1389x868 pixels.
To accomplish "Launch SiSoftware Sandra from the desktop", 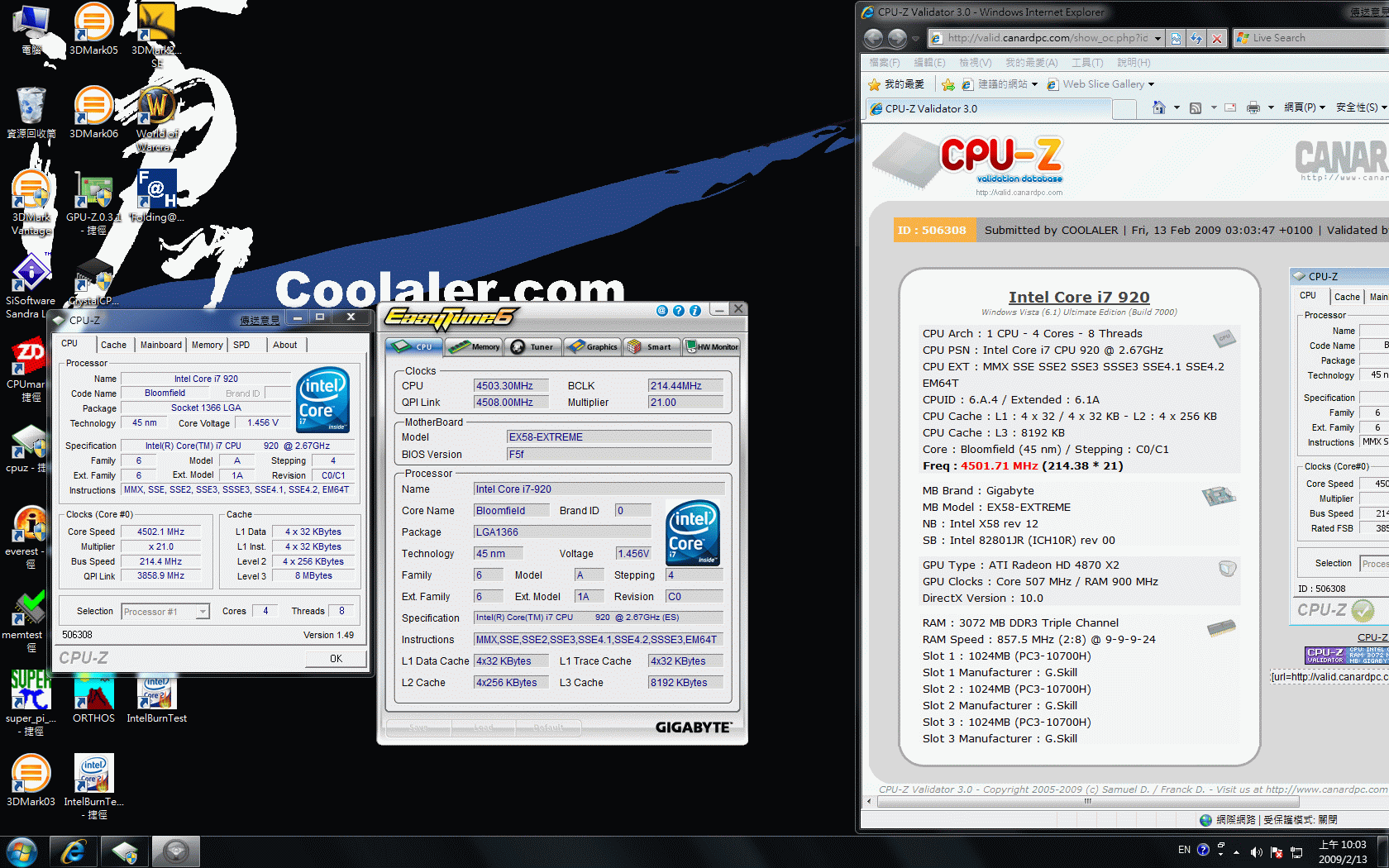I will [31, 286].
